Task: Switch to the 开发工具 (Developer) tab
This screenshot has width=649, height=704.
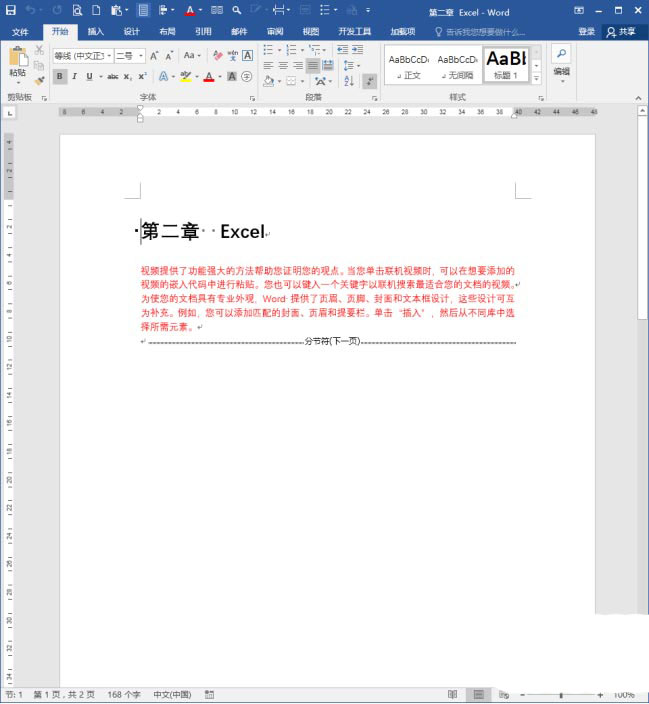Action: click(x=354, y=31)
